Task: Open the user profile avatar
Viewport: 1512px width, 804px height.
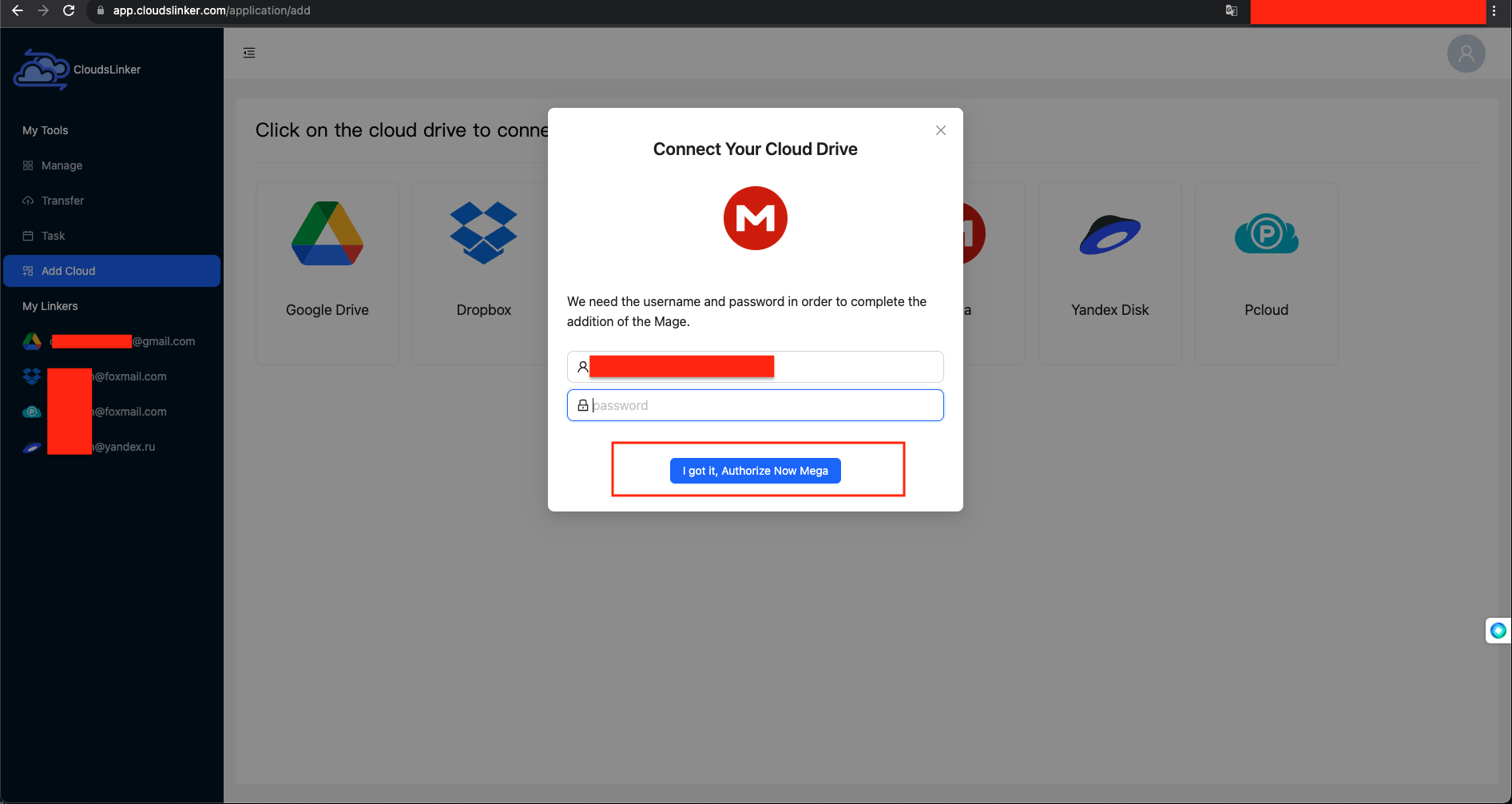Action: point(1466,54)
